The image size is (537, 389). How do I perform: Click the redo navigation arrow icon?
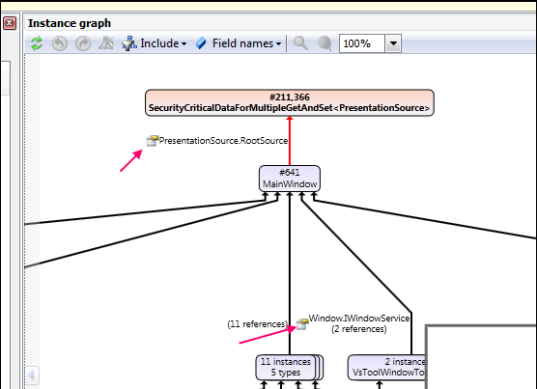(x=83, y=43)
